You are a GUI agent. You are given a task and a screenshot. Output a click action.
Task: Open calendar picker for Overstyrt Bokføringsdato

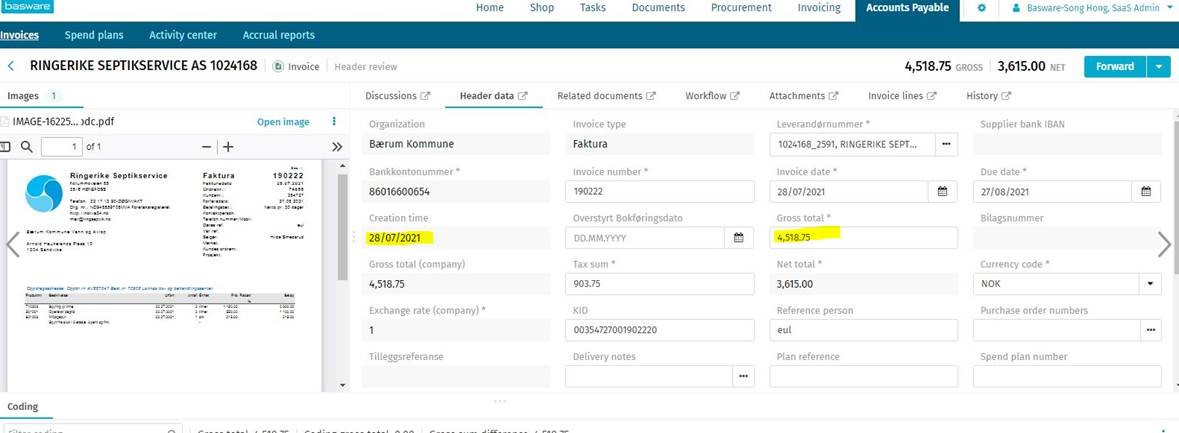(x=738, y=238)
